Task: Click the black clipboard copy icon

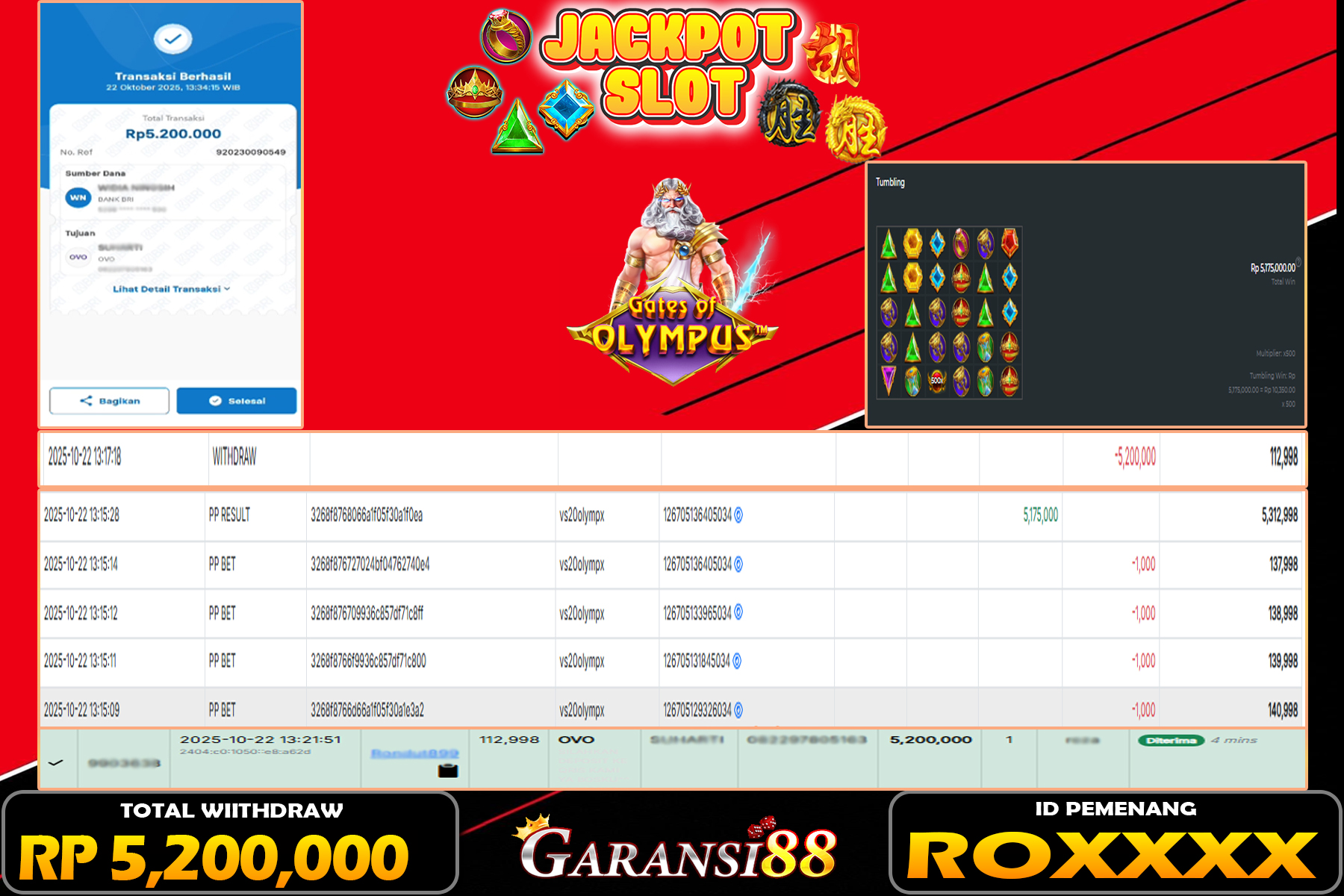Action: (448, 771)
